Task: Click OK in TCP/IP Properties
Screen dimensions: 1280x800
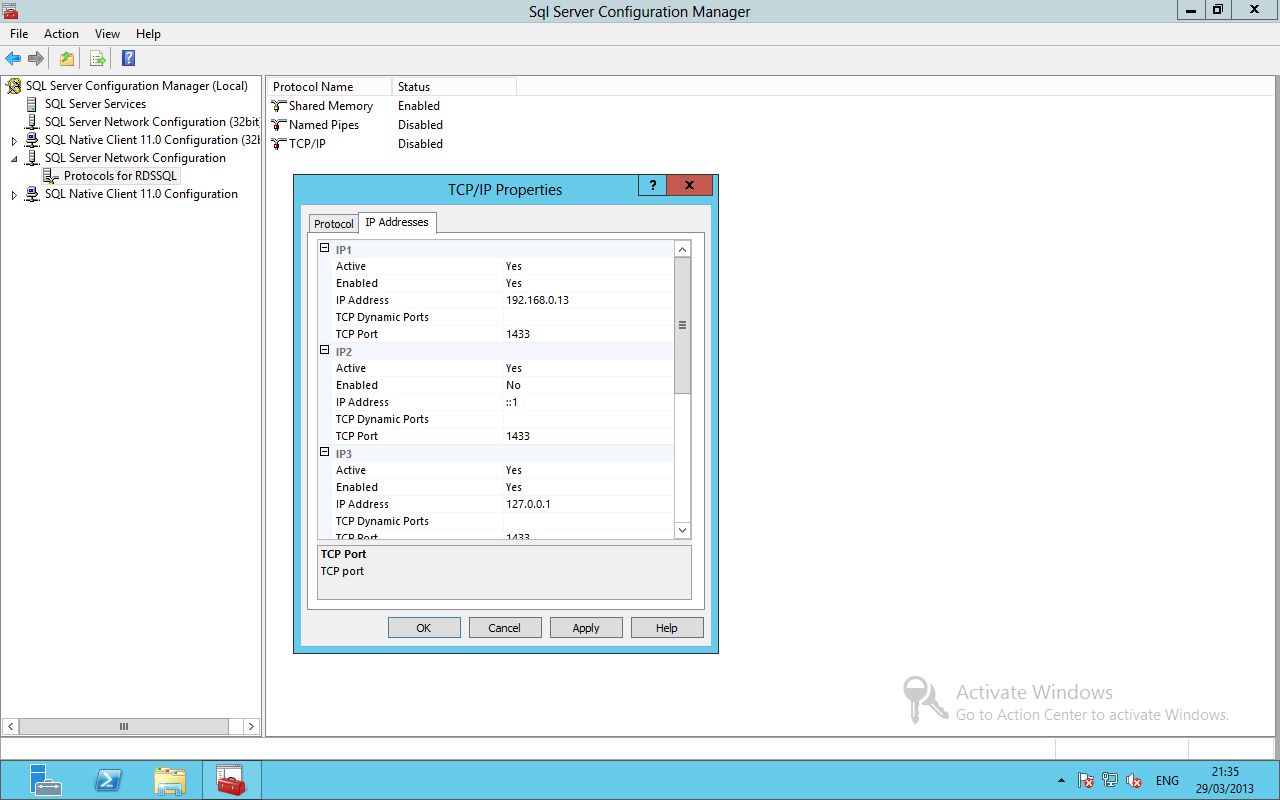Action: [x=424, y=628]
